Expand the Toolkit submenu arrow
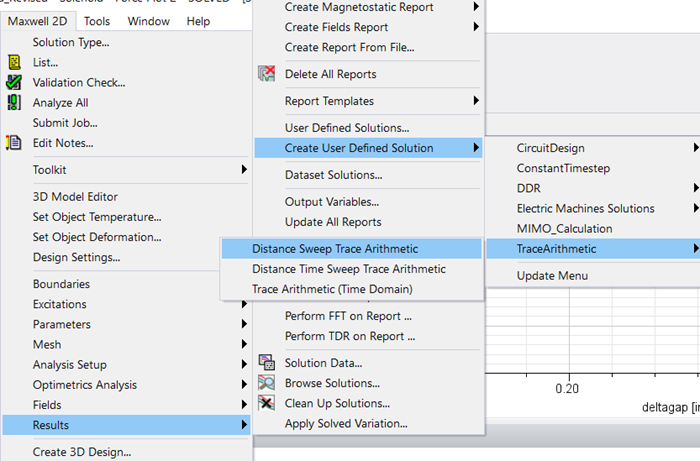The image size is (700, 461). pyautogui.click(x=244, y=169)
